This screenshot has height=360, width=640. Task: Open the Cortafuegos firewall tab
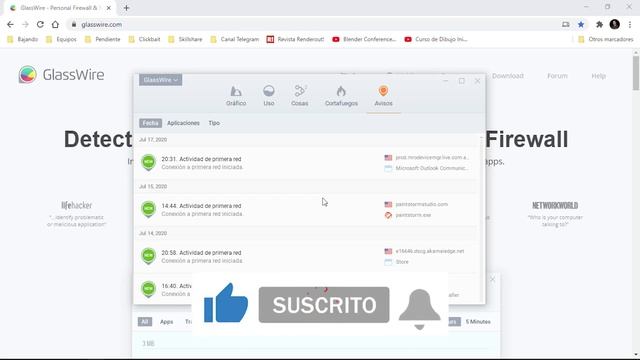tap(341, 96)
